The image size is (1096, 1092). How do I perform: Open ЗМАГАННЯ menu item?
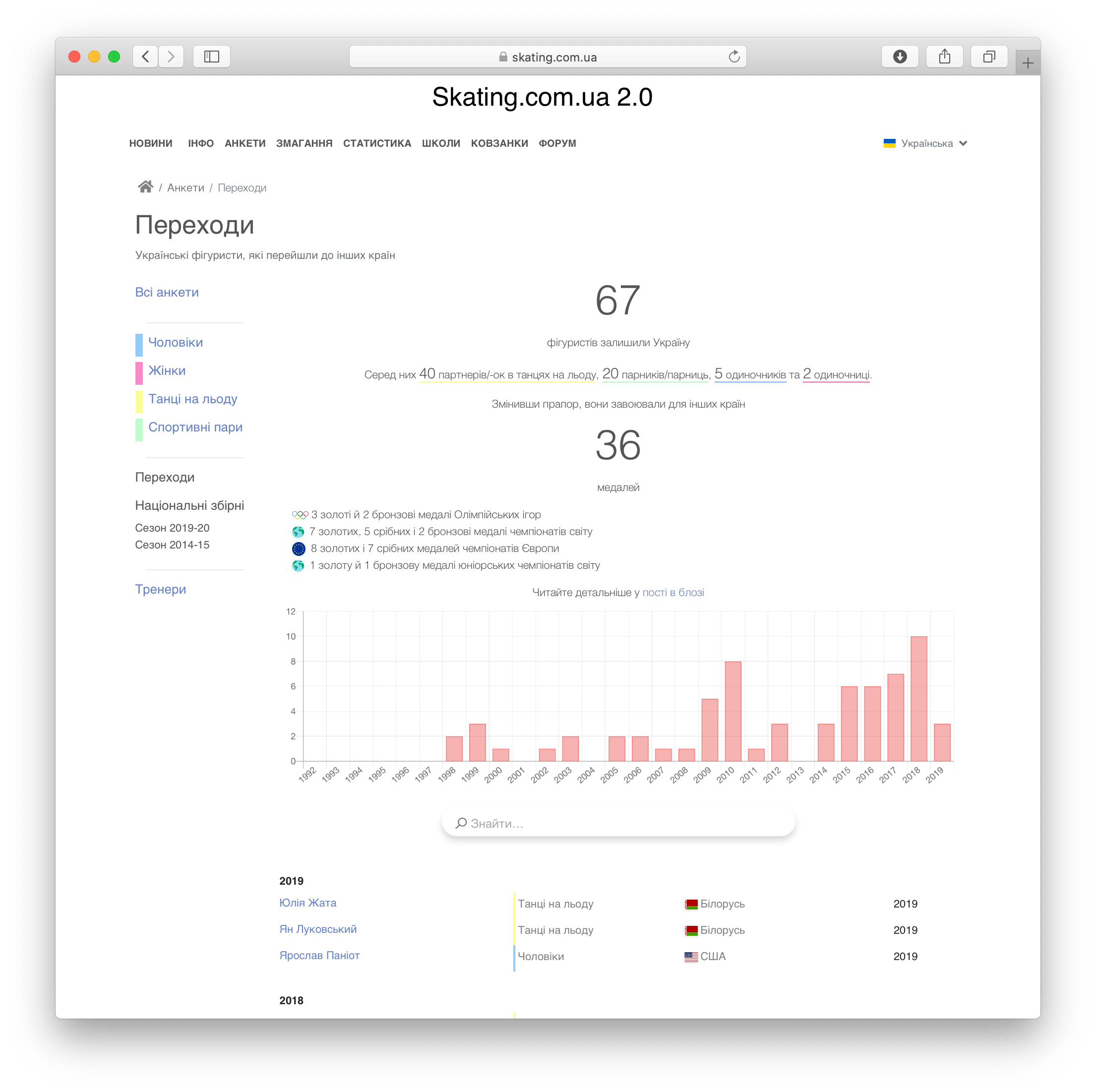(x=304, y=143)
